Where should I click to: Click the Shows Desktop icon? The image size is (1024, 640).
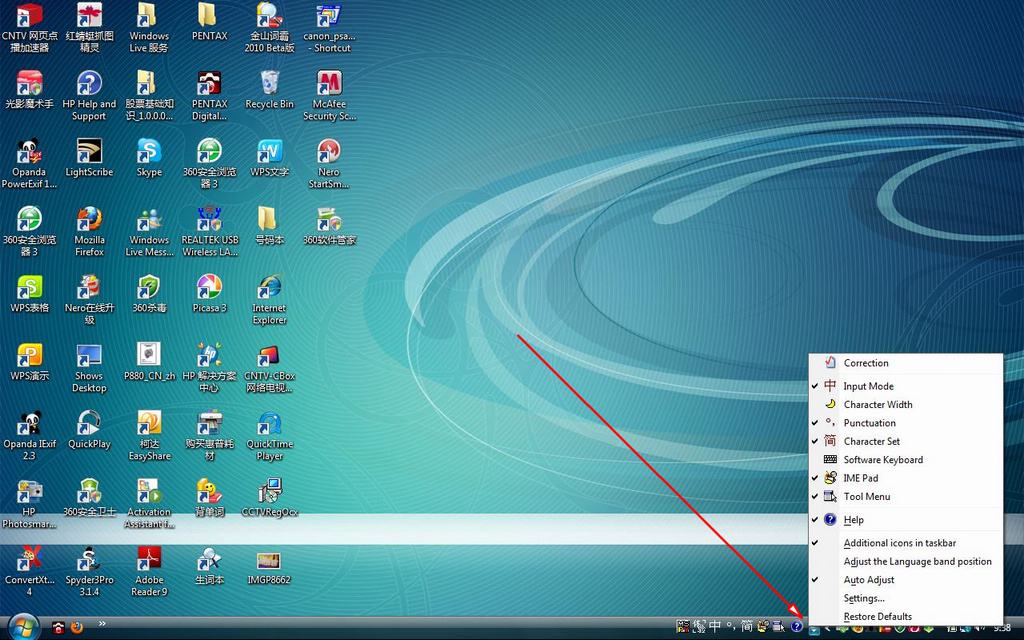pos(89,367)
